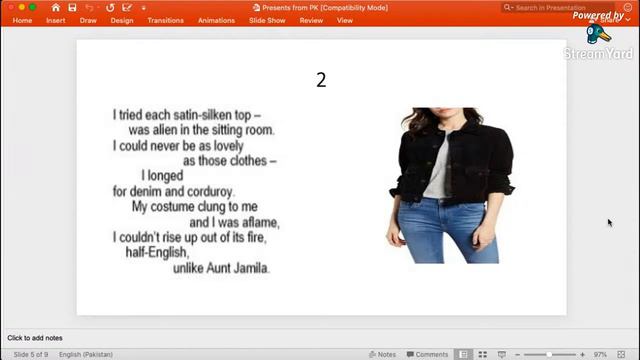
Task: Open the Animations tab
Action: (216, 20)
